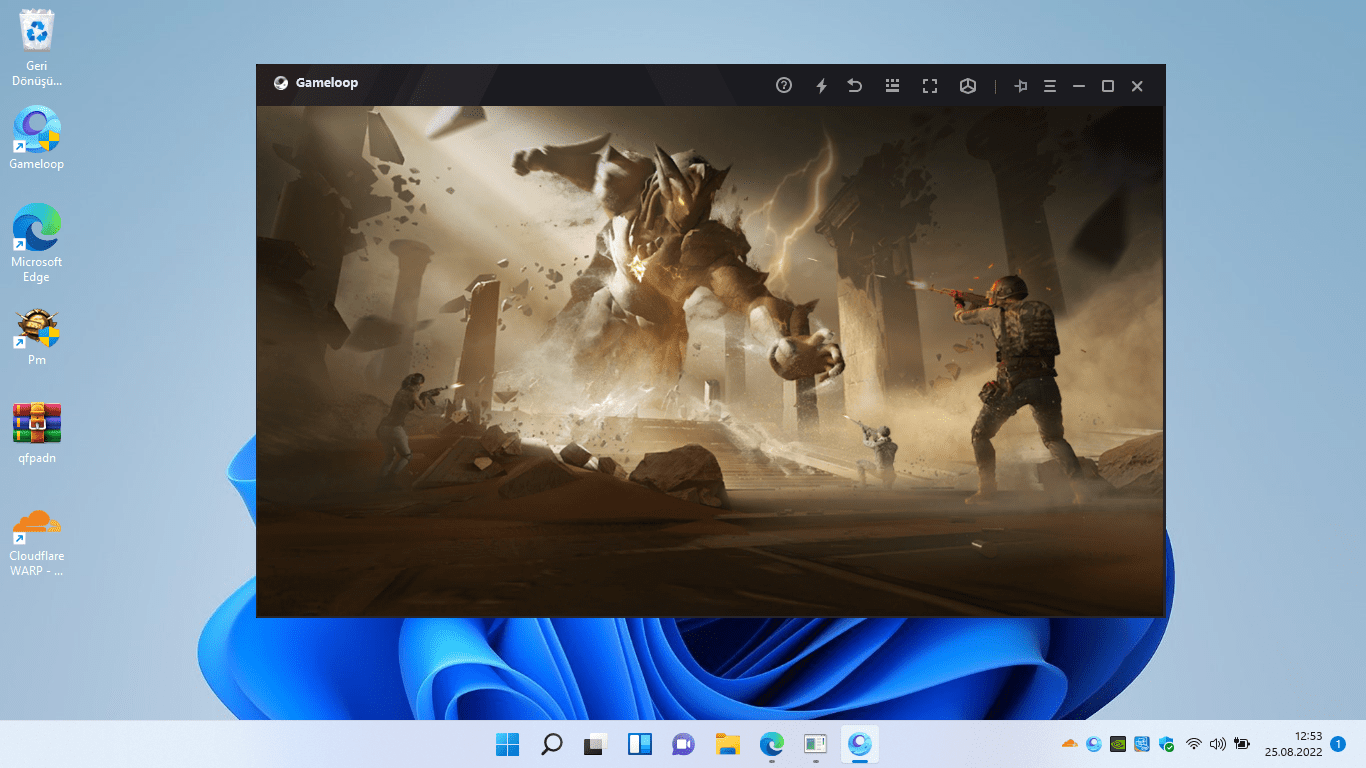
Task: Click the Gameloop taskbar button
Action: point(860,744)
